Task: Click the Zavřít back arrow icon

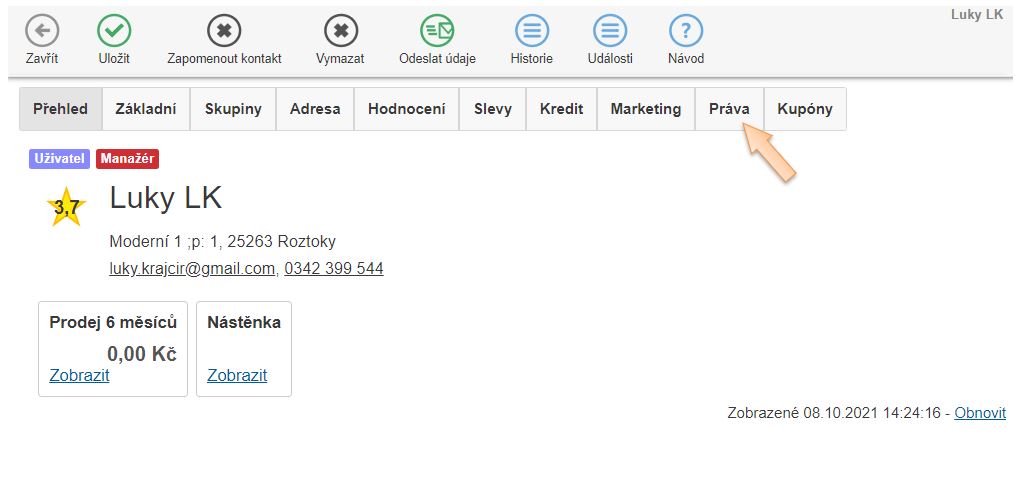Action: (42, 31)
